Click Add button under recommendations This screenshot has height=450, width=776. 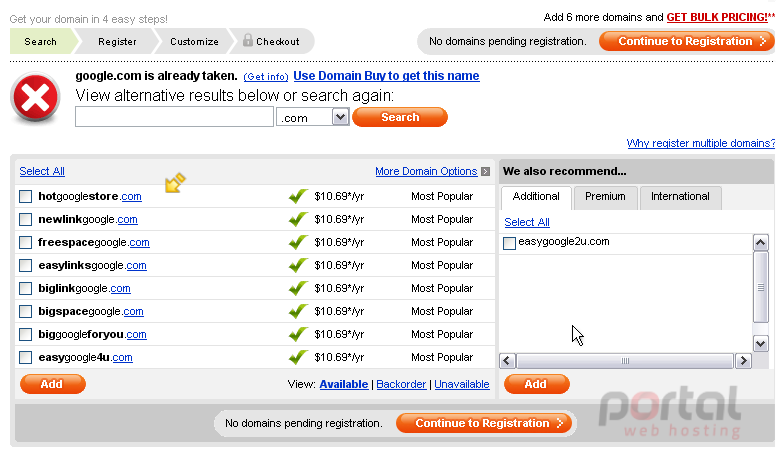click(536, 384)
